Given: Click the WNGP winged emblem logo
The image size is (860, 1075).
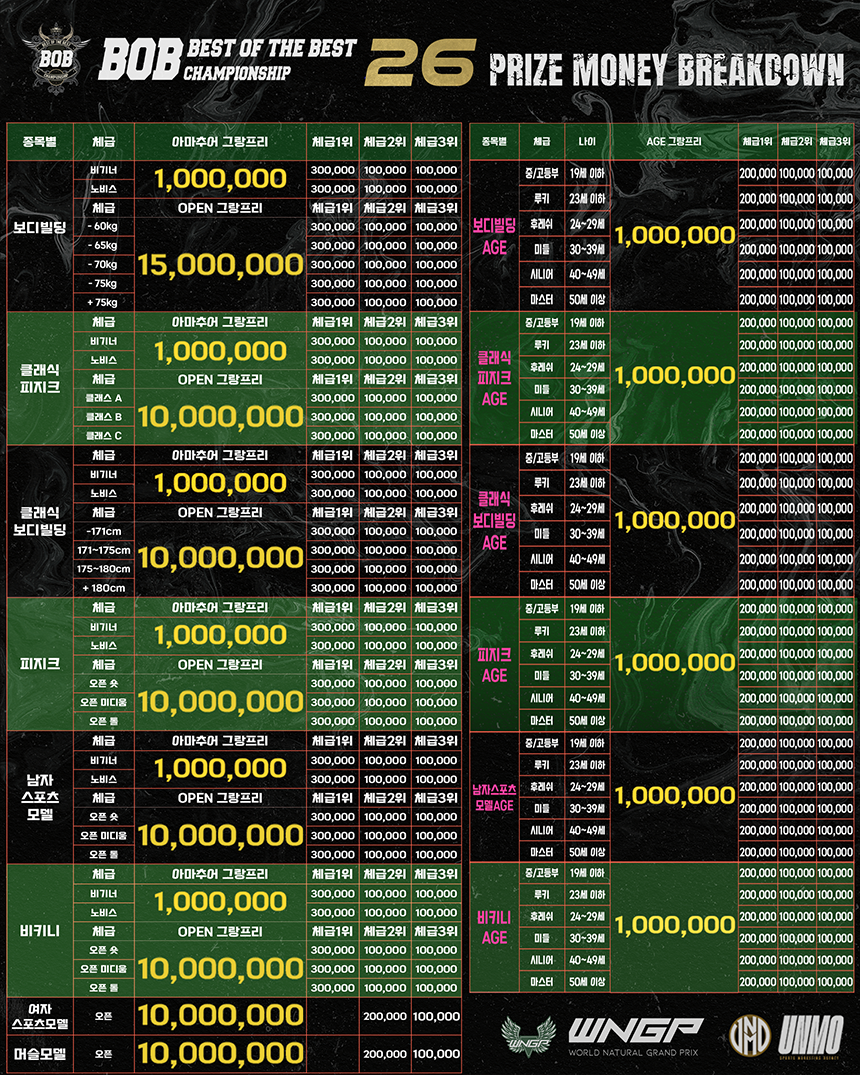Looking at the screenshot, I should pos(527,1035).
